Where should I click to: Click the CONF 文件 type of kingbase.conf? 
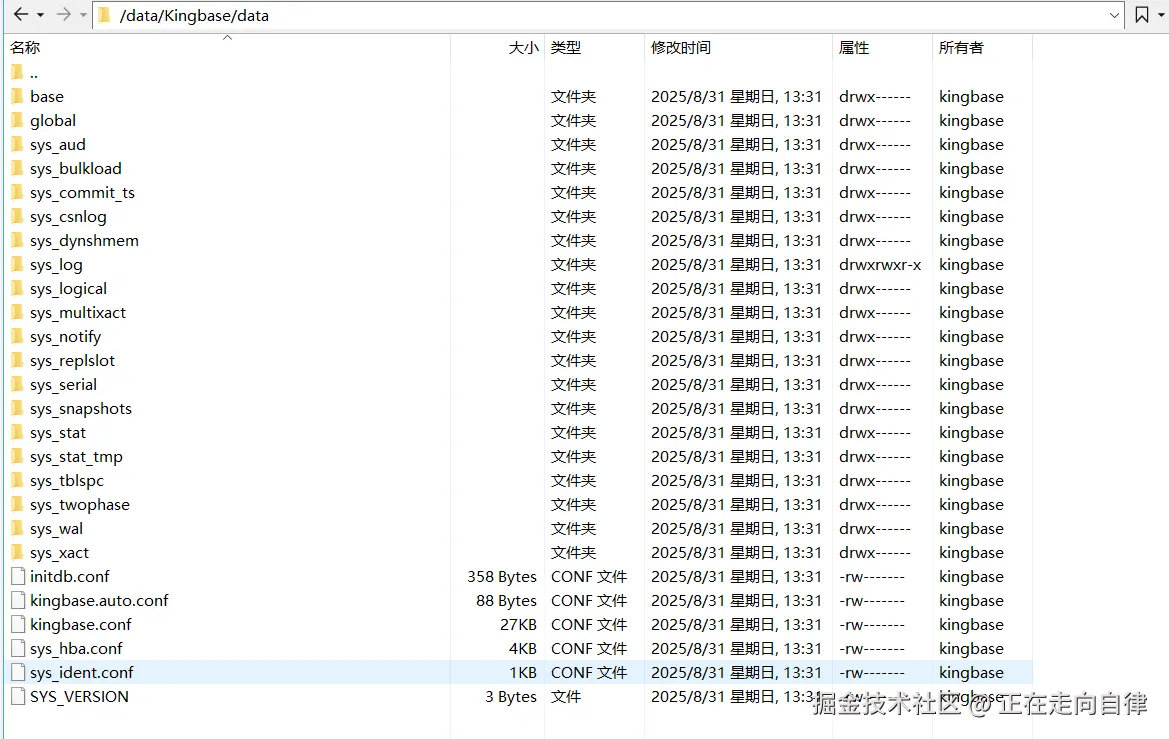(x=589, y=624)
